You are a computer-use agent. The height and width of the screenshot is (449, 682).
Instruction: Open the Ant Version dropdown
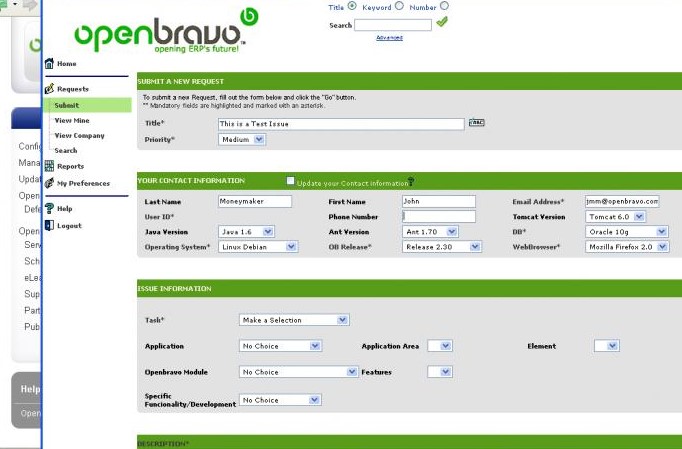coord(430,232)
